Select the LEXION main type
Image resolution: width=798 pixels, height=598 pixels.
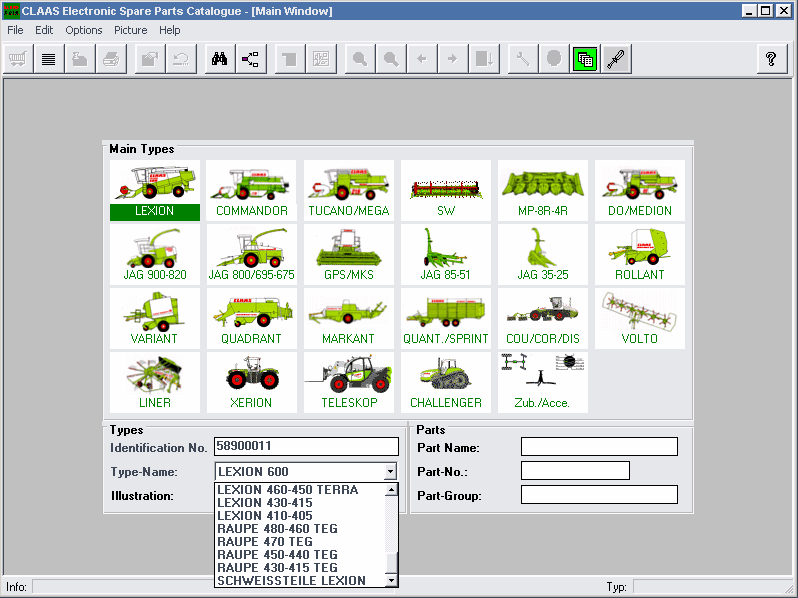(155, 191)
